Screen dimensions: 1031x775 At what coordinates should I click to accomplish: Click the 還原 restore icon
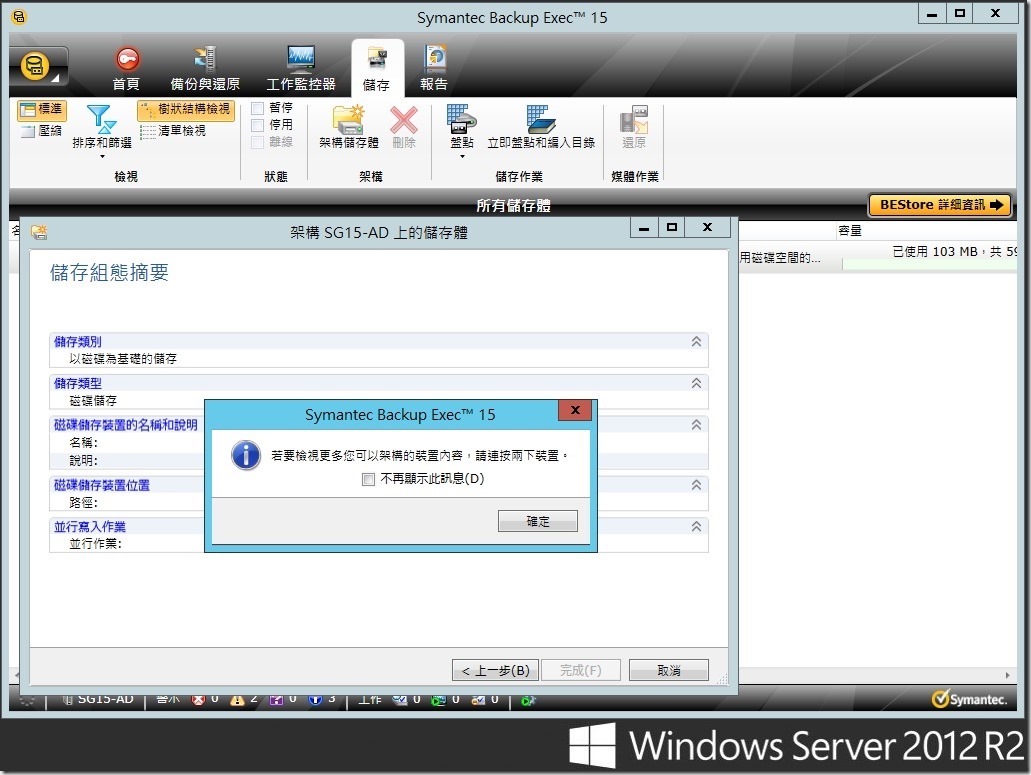[634, 120]
